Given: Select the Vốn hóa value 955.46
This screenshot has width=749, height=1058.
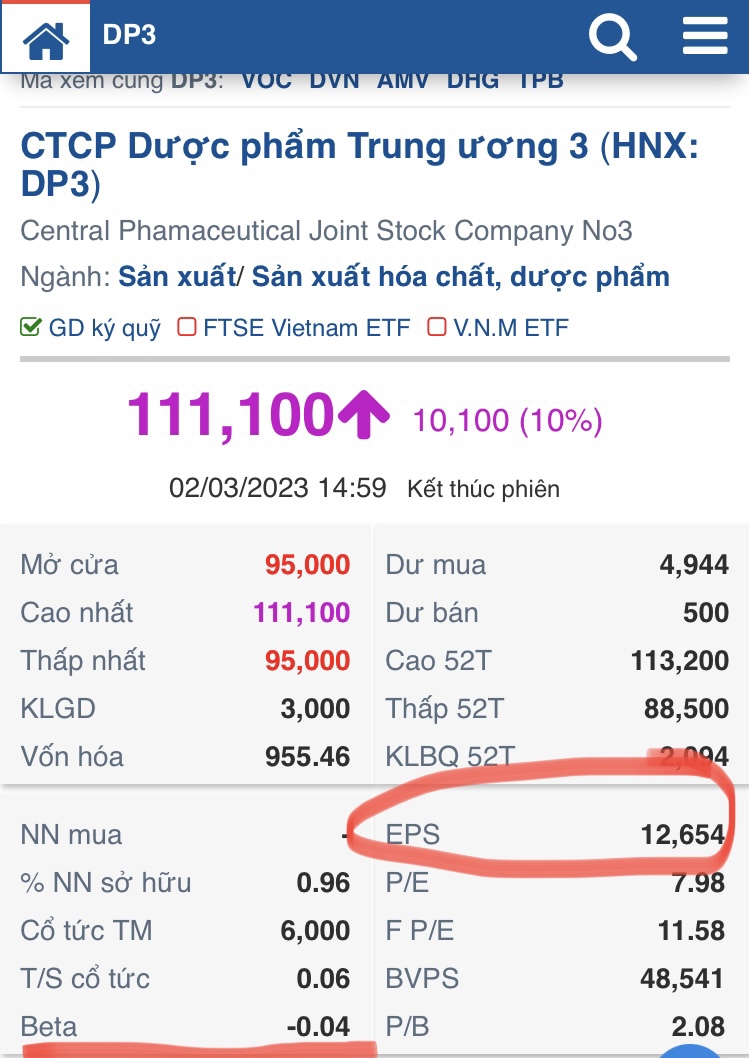Looking at the screenshot, I should point(307,757).
